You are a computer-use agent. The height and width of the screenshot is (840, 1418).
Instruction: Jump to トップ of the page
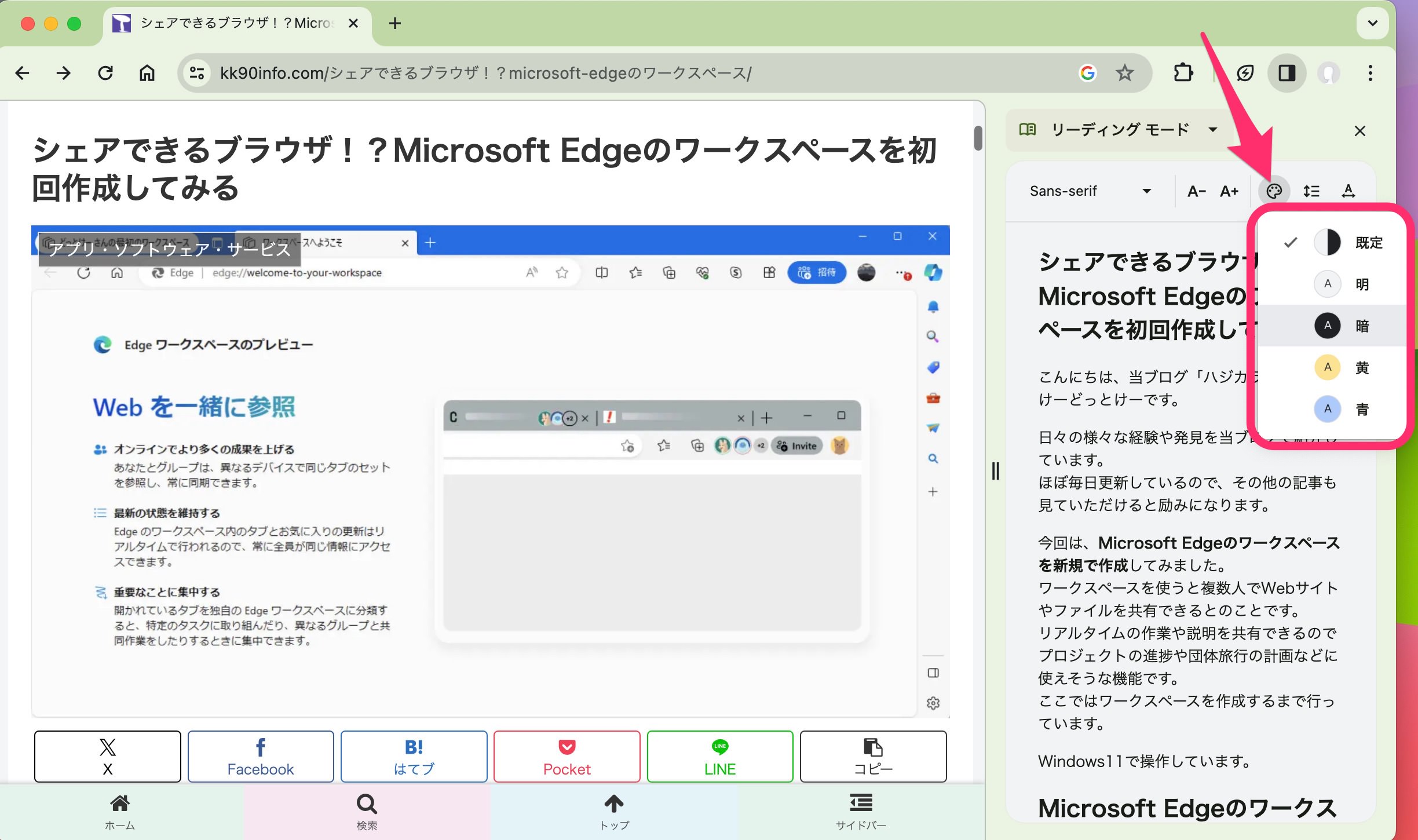(x=614, y=812)
